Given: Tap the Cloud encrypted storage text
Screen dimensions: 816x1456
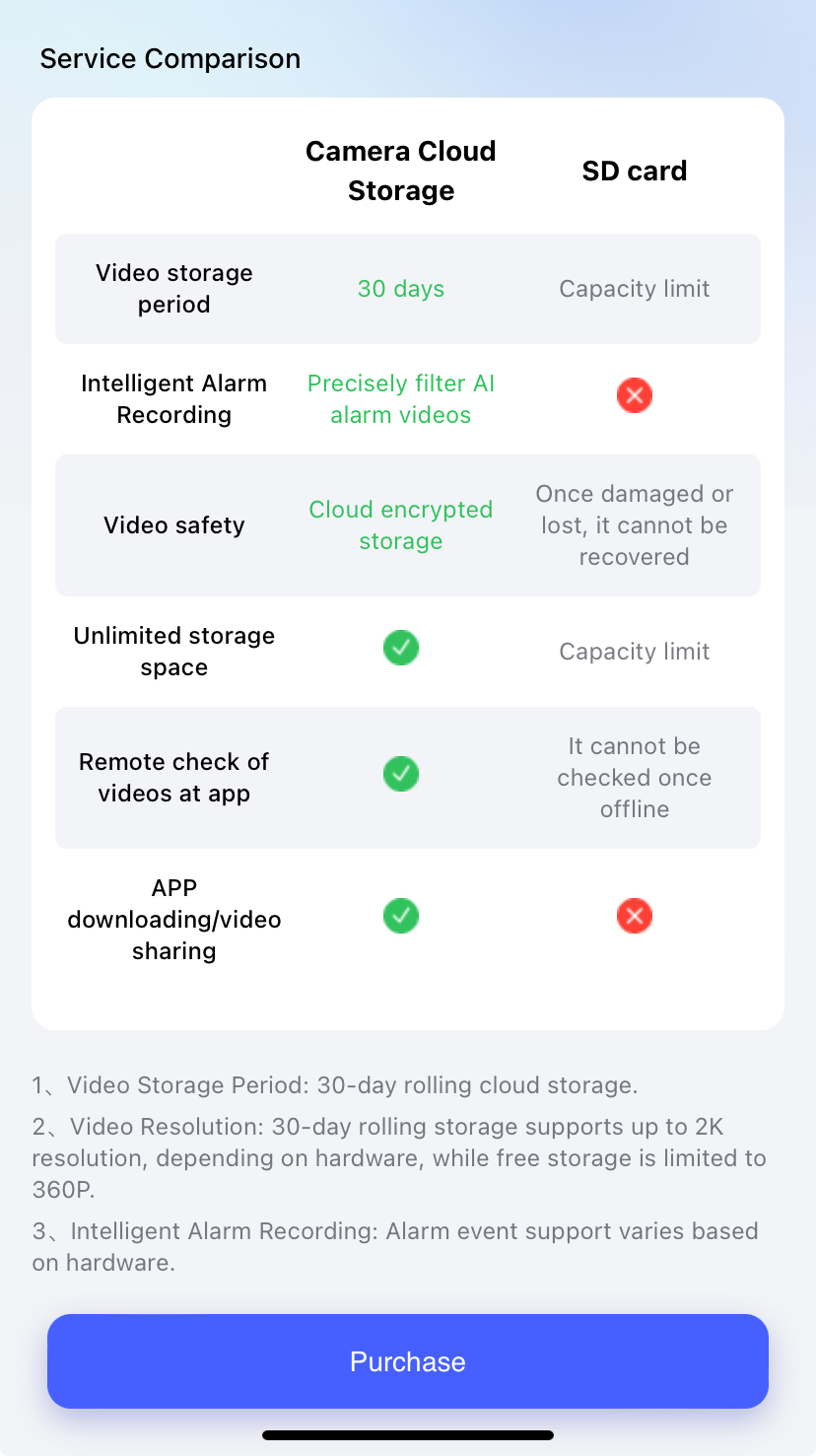Looking at the screenshot, I should click(401, 525).
